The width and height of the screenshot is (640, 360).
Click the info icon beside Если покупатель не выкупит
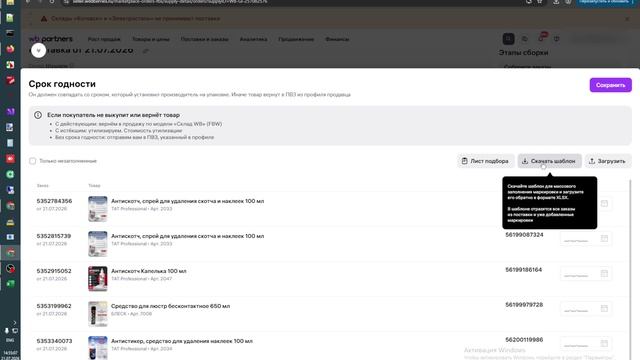[x=38, y=115]
